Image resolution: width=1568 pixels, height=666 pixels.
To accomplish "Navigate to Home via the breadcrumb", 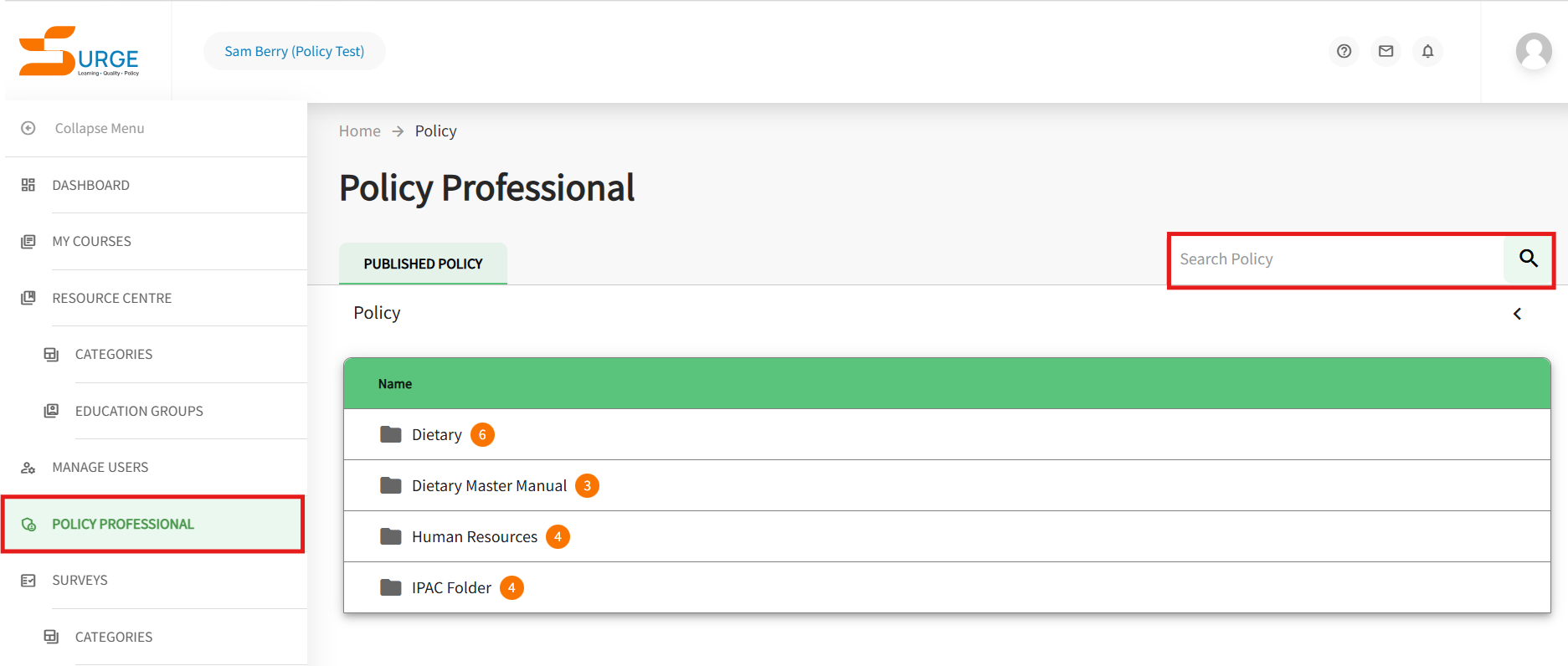I will pos(359,131).
